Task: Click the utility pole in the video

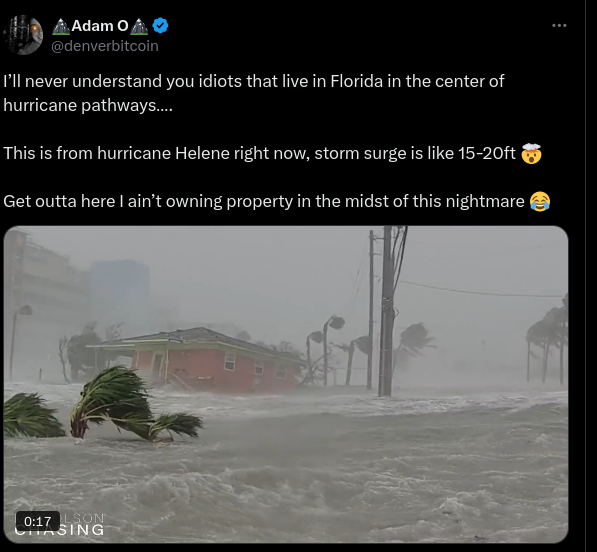Action: (x=386, y=311)
